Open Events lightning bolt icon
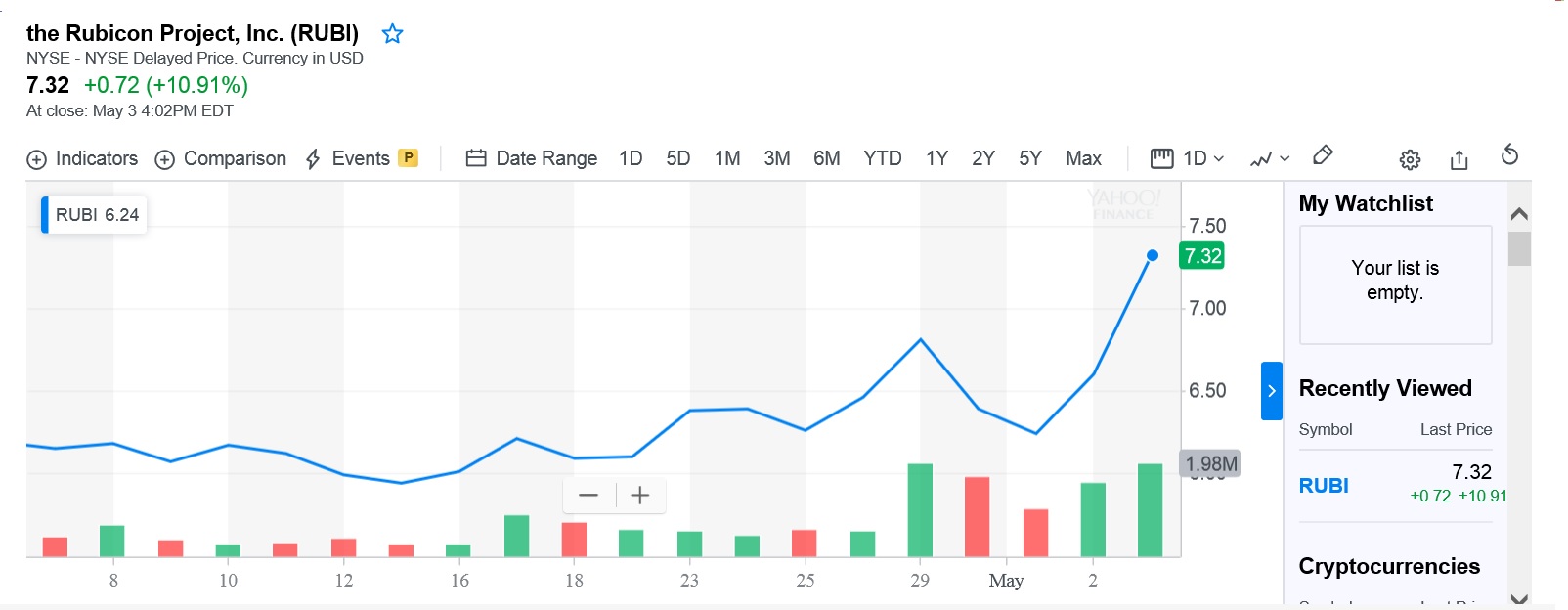Screen dimensions: 1568x610 click(x=313, y=159)
